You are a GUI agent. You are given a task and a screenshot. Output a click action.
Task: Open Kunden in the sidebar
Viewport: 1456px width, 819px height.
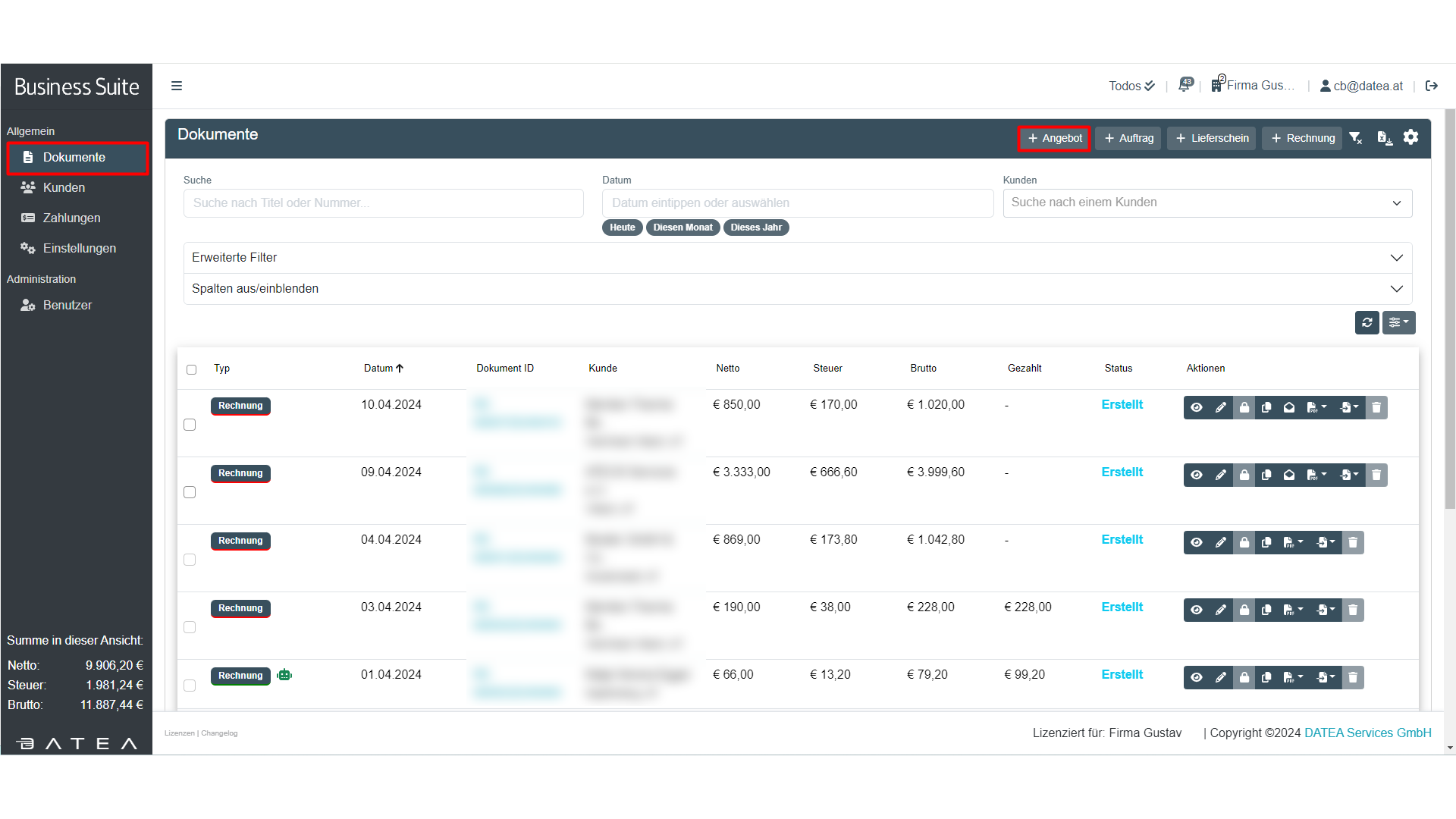[x=64, y=187]
